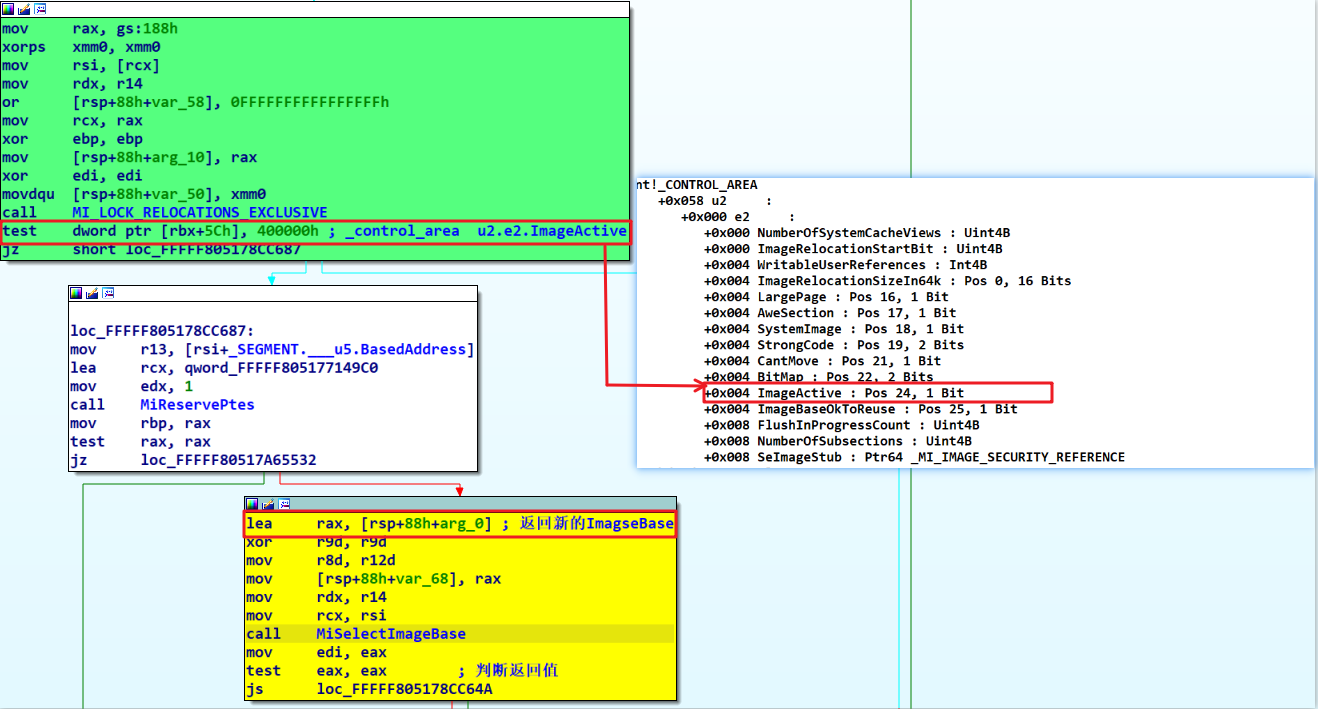Click the NumberOfSubsections field row
Viewport: 1318px width, 709px height.
[x=837, y=441]
